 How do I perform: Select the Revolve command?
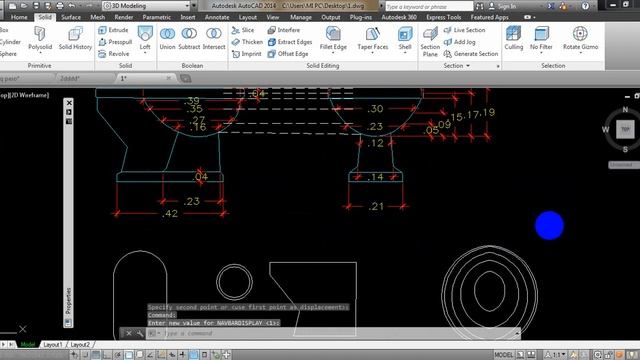(x=114, y=53)
